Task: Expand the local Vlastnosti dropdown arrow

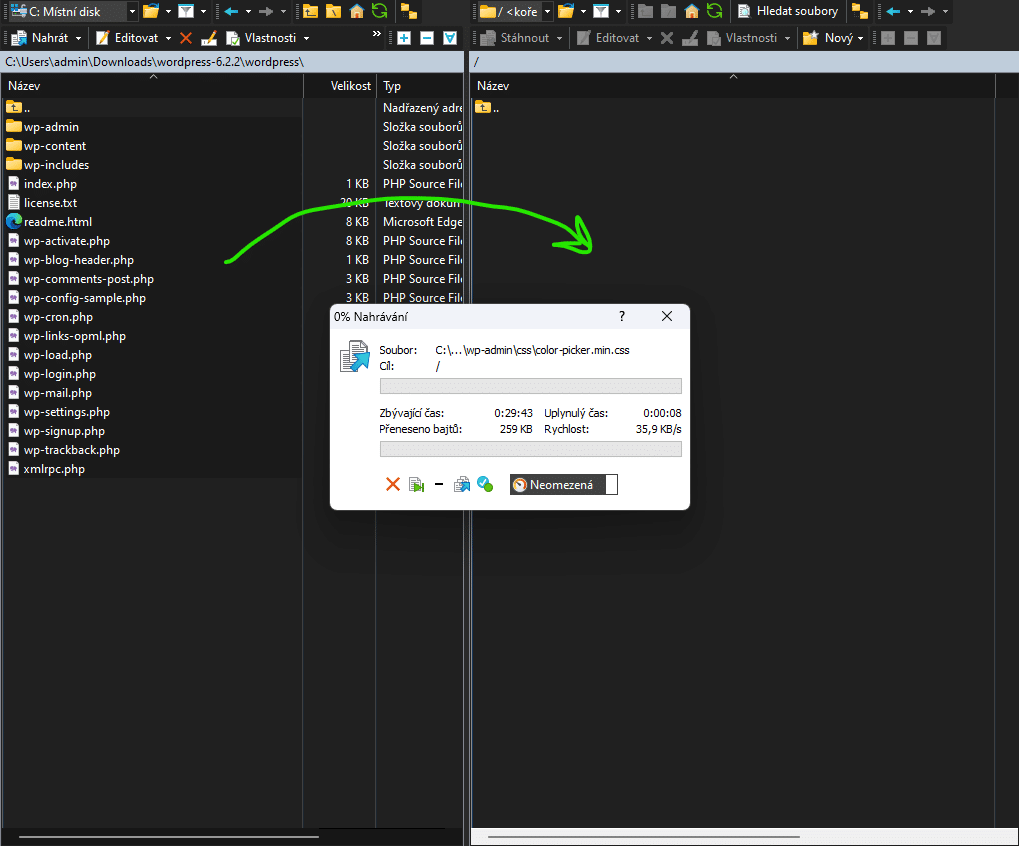Action: pos(306,38)
